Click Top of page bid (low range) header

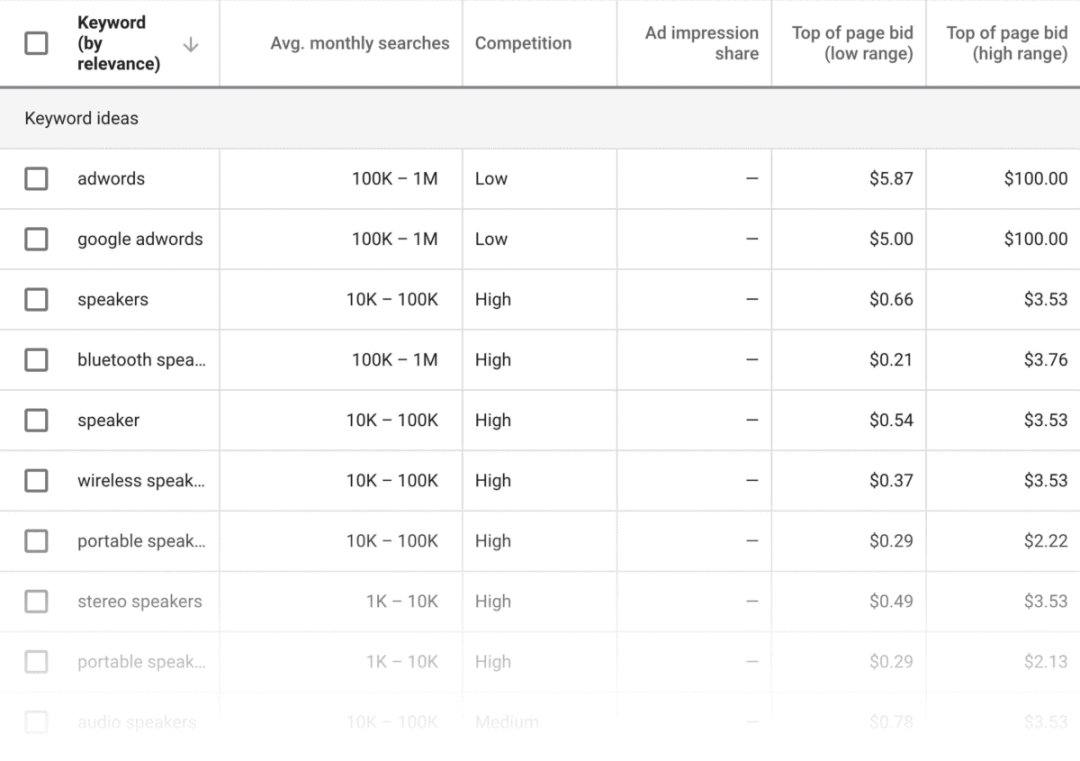pyautogui.click(x=852, y=43)
